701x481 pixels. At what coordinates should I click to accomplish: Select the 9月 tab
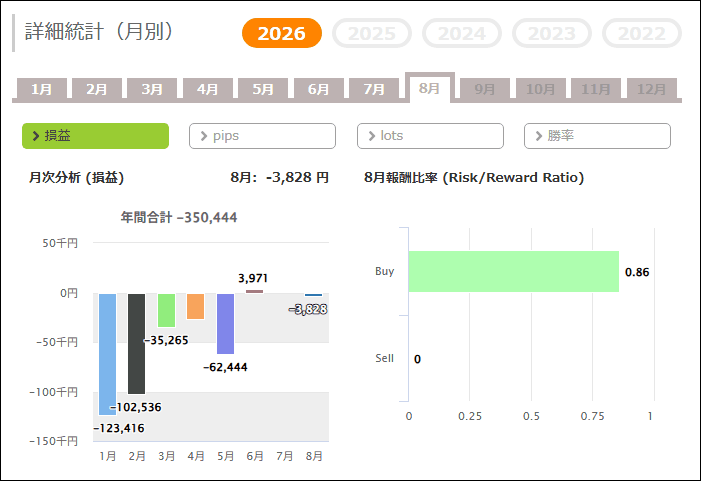(485, 89)
